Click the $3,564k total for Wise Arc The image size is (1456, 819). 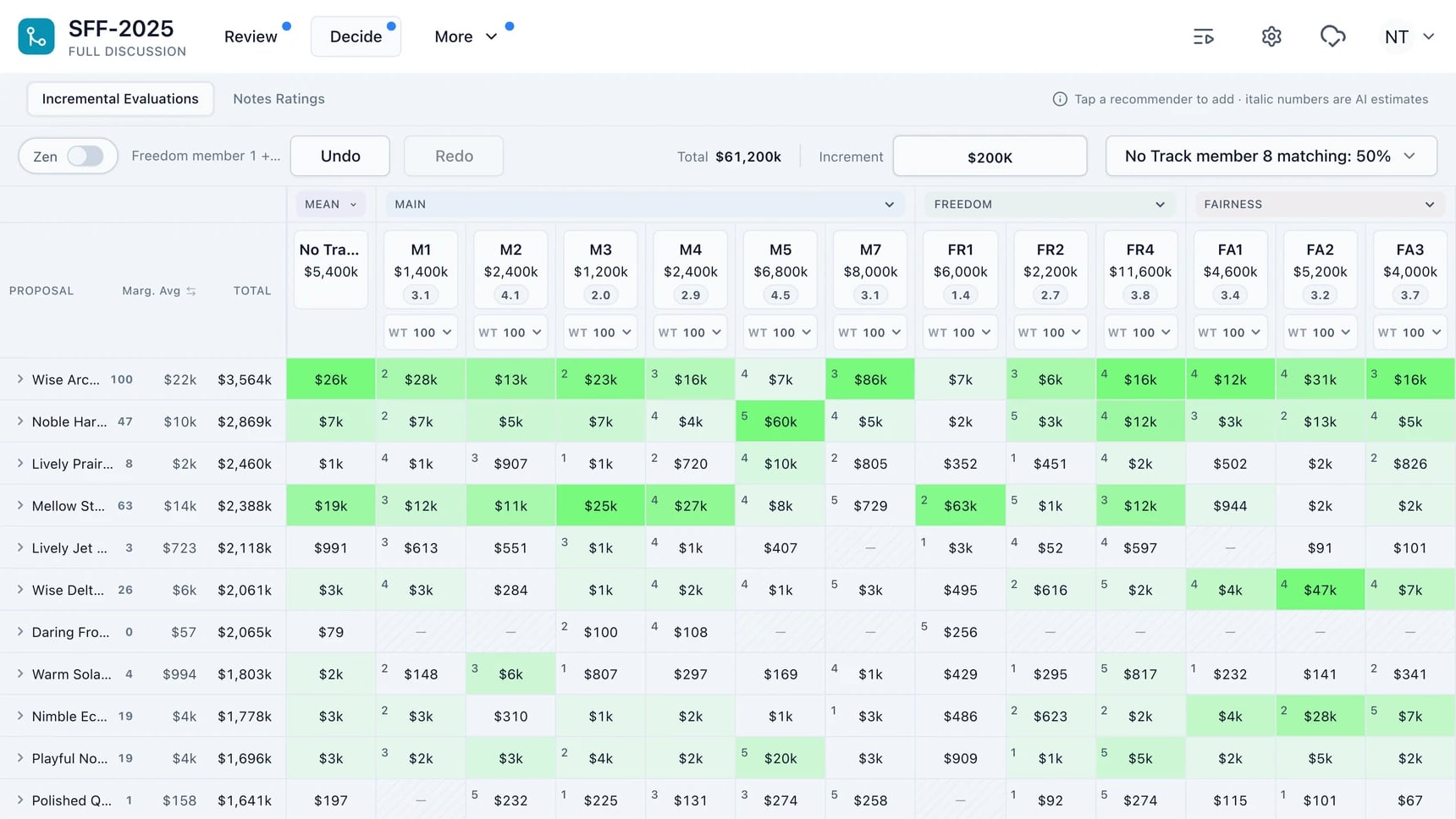(x=245, y=380)
